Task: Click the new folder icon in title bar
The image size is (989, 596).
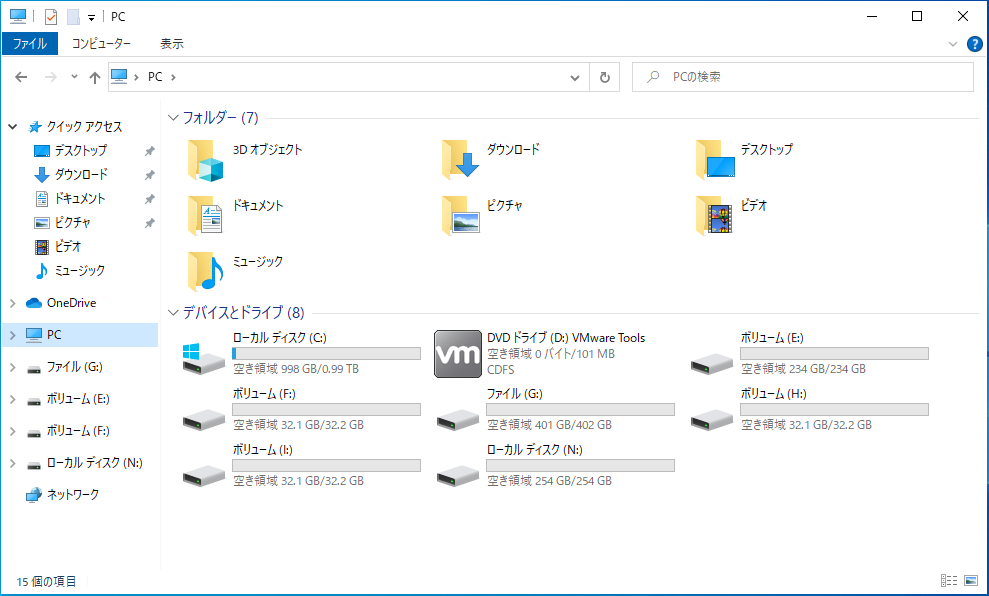Action: point(73,17)
